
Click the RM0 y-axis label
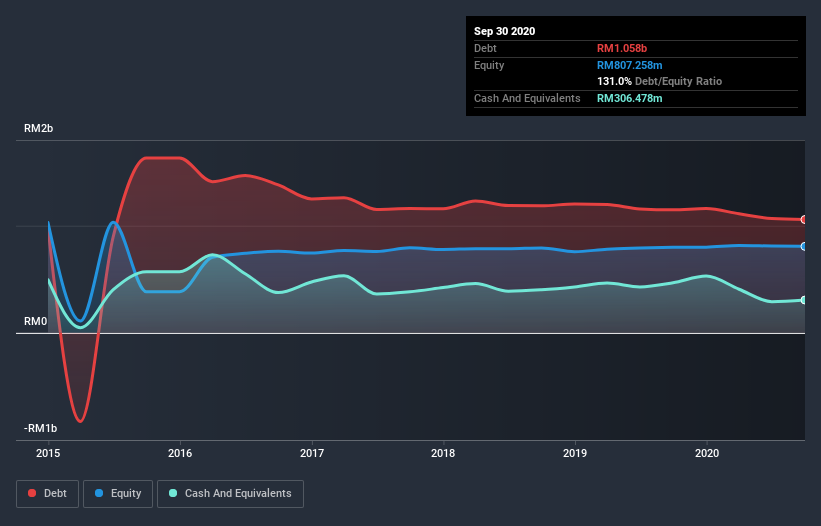(36, 321)
